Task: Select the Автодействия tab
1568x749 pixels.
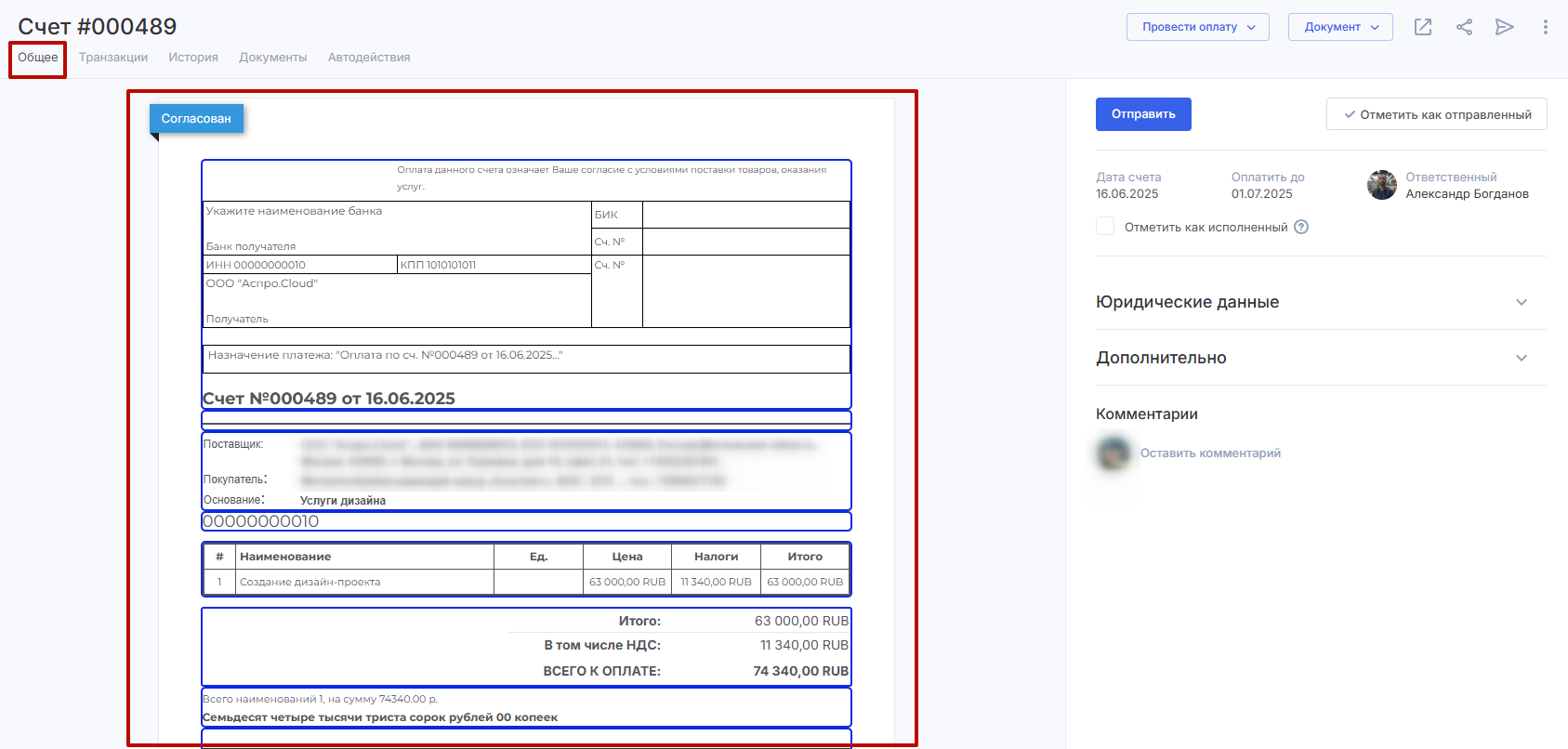Action: [x=369, y=58]
